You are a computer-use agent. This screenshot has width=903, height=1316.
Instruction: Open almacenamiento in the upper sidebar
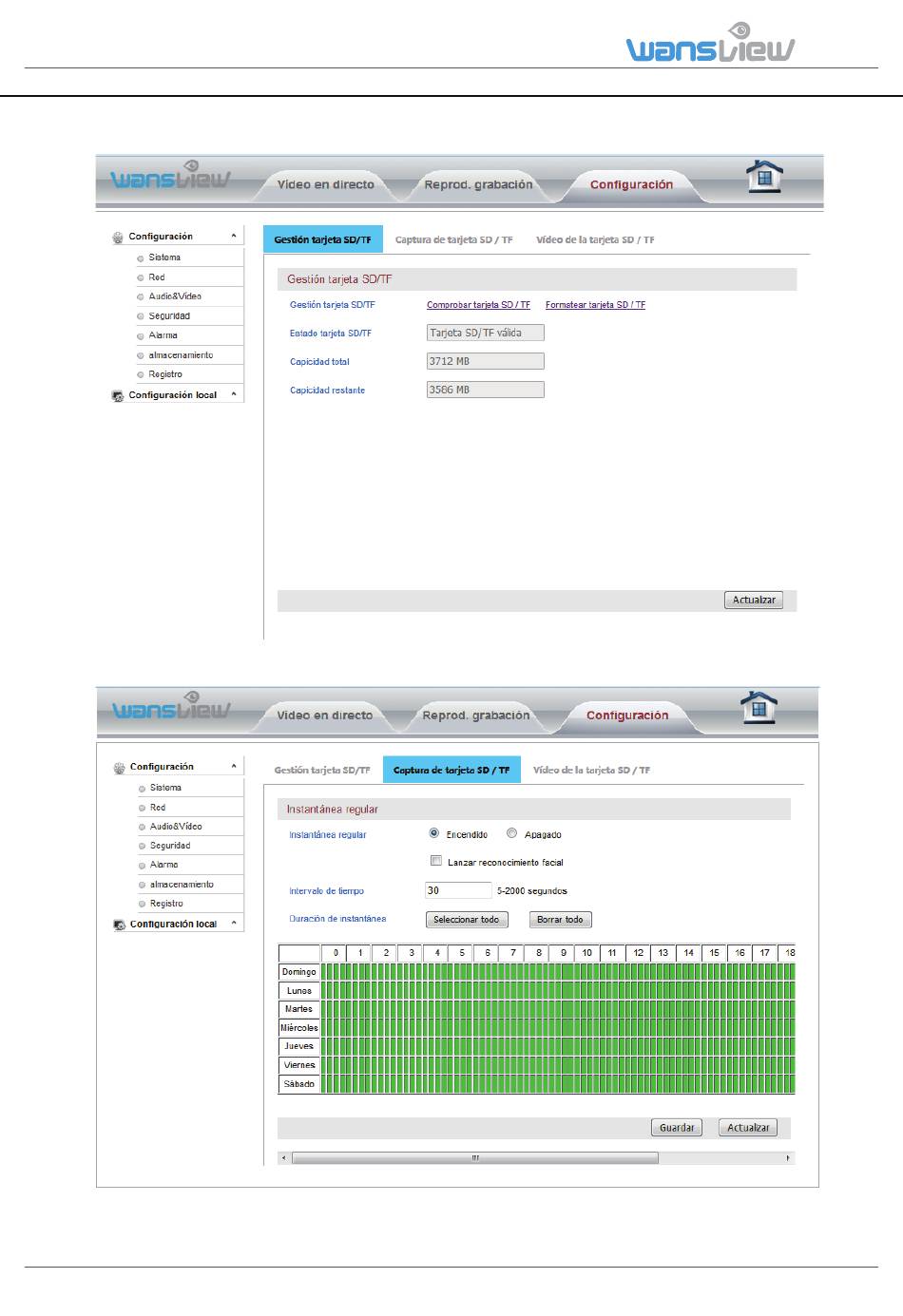(x=181, y=355)
